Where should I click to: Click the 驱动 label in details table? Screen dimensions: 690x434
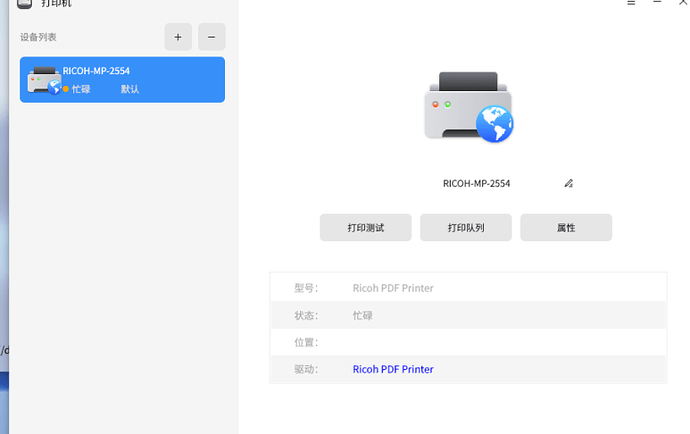[306, 369]
